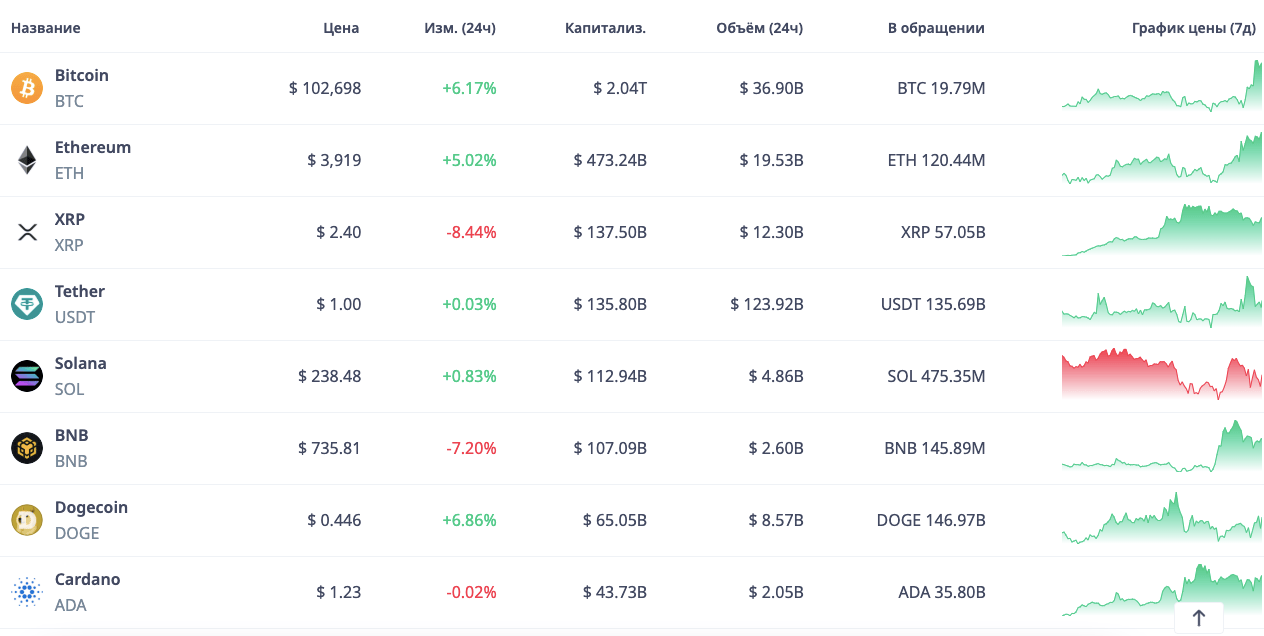Click circulating supply DOGE 146.97B
Image resolution: width=1264 pixels, height=636 pixels.
pos(931,520)
